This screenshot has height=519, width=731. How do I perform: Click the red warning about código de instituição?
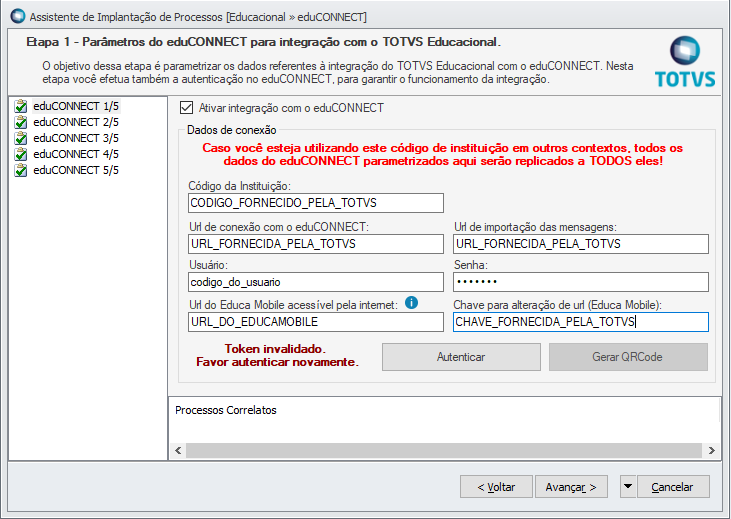point(442,154)
